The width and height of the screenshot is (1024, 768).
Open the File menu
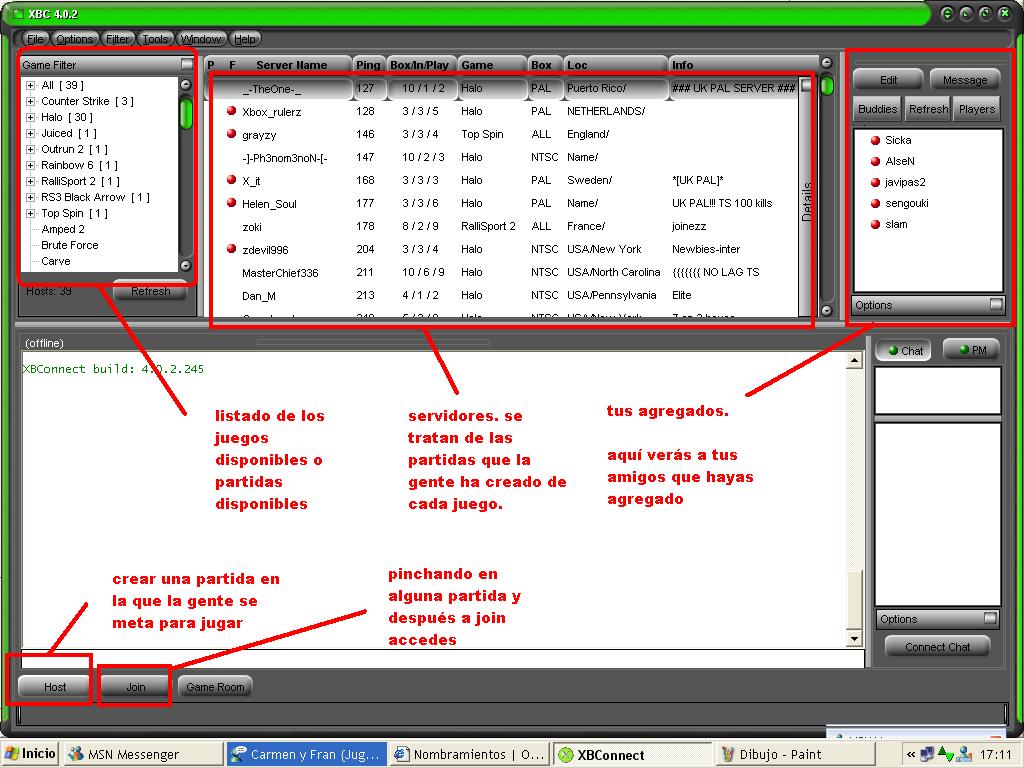(x=35, y=39)
